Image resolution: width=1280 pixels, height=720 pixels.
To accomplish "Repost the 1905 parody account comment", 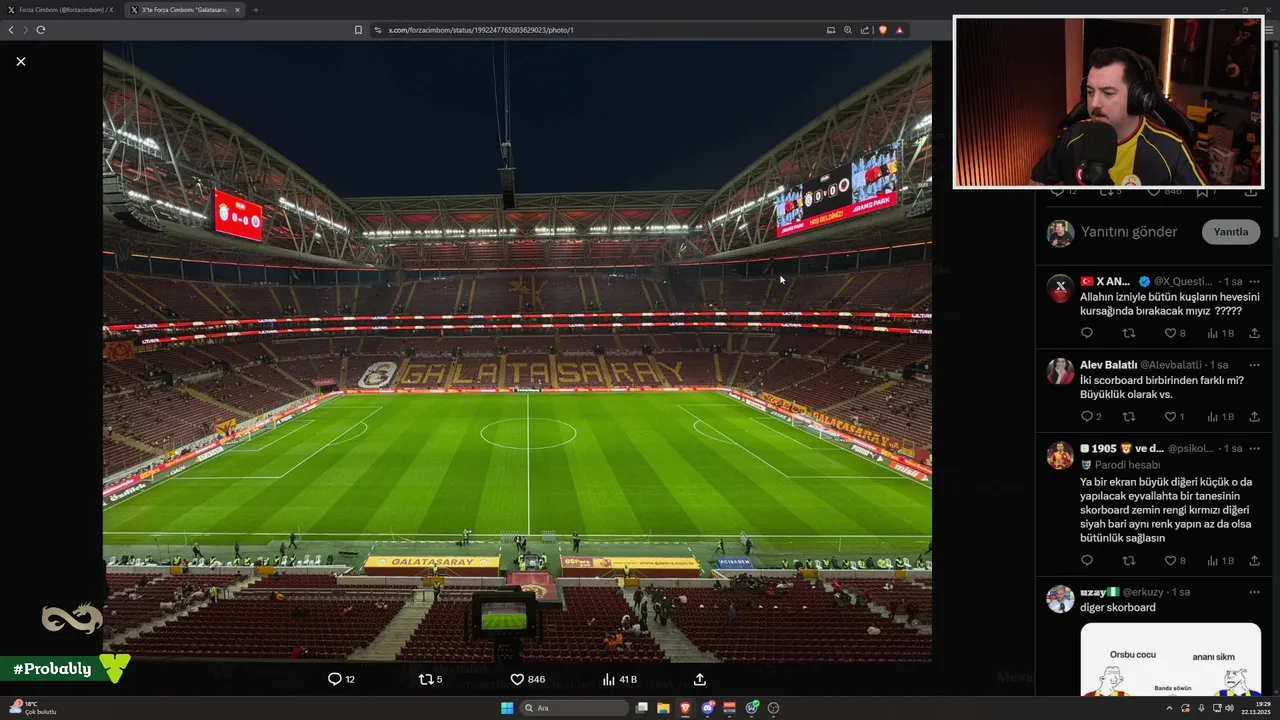I will 1129,561.
